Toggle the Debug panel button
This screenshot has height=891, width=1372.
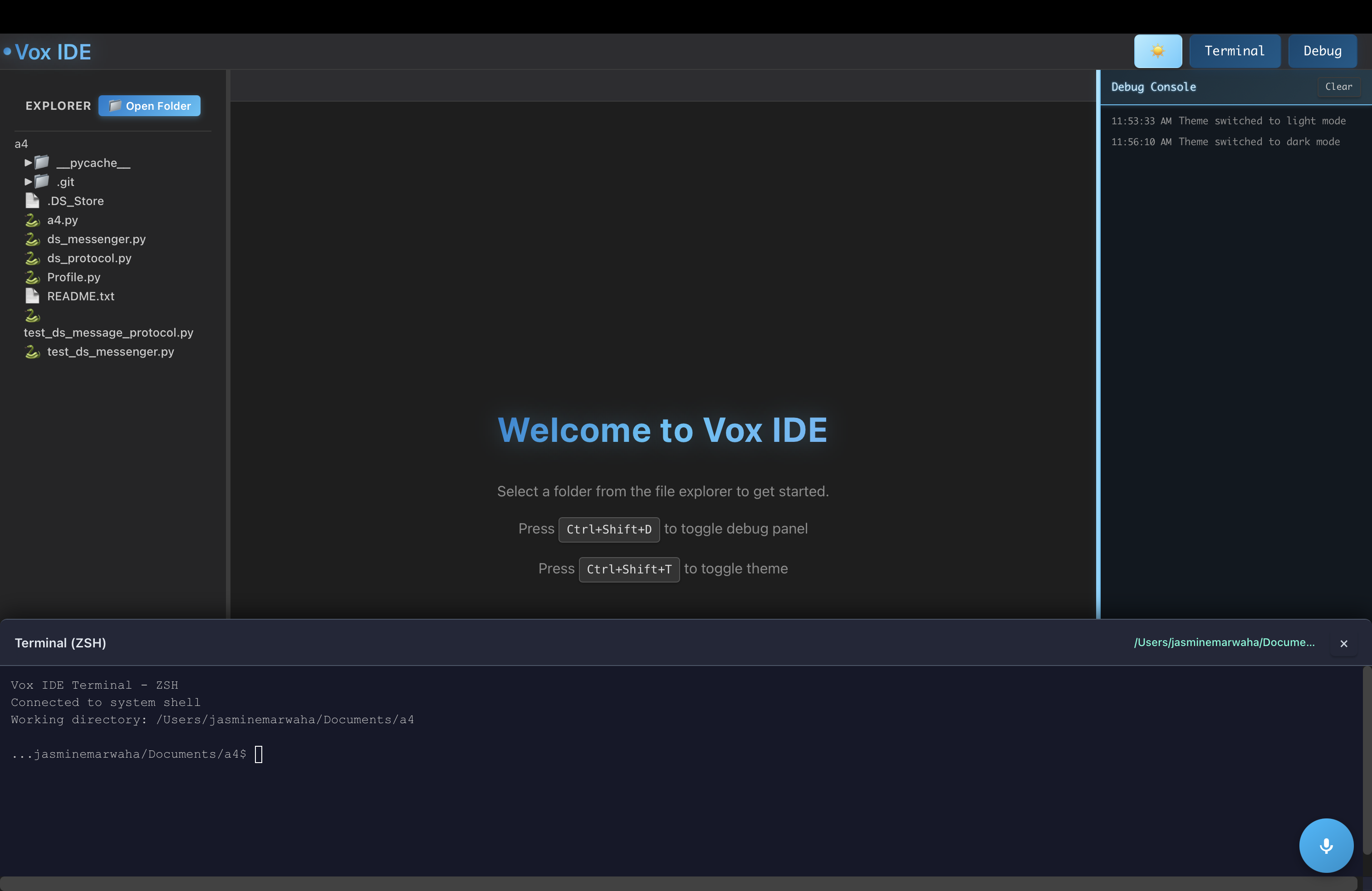1322,51
